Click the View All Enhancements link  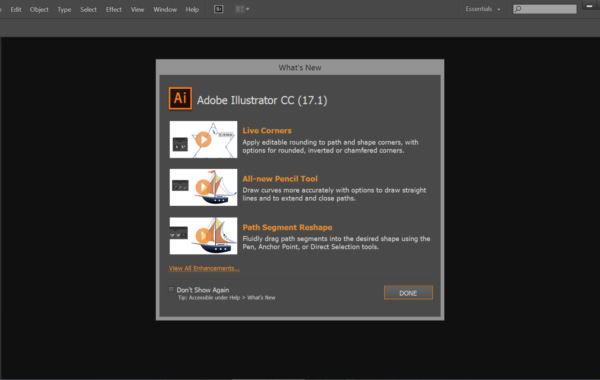click(204, 268)
